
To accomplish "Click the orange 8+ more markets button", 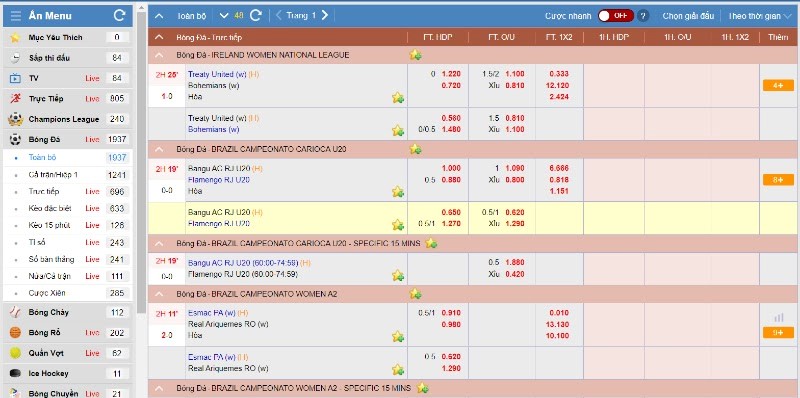I will pos(778,180).
